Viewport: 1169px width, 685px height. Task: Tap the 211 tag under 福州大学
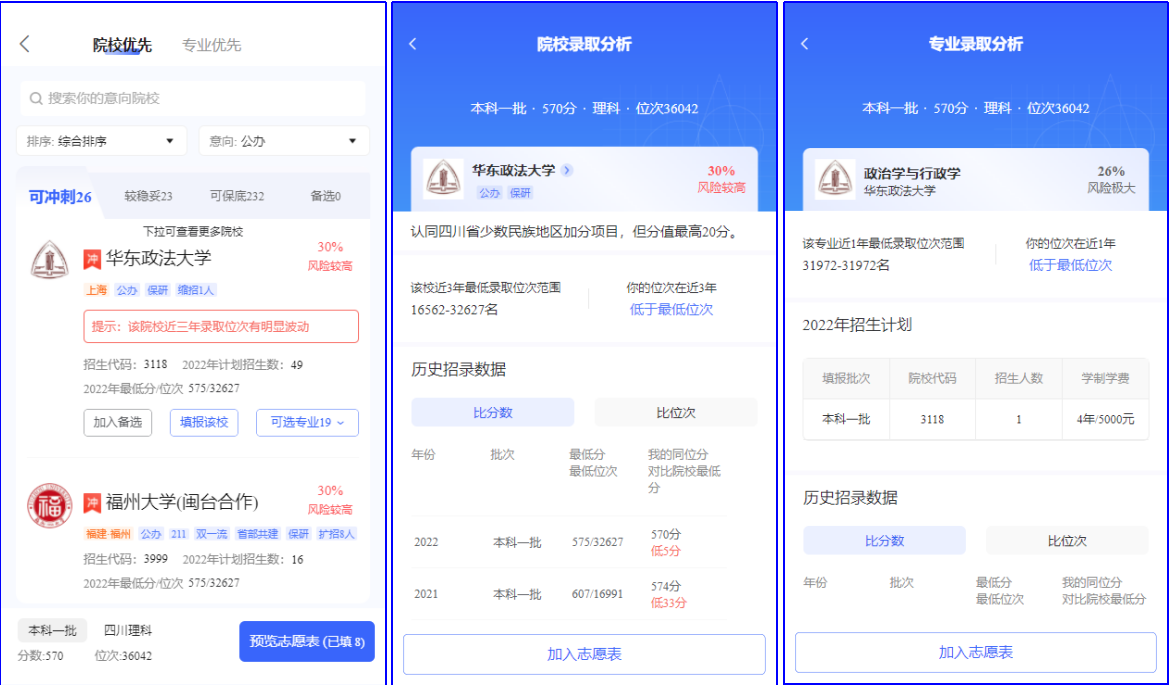179,534
